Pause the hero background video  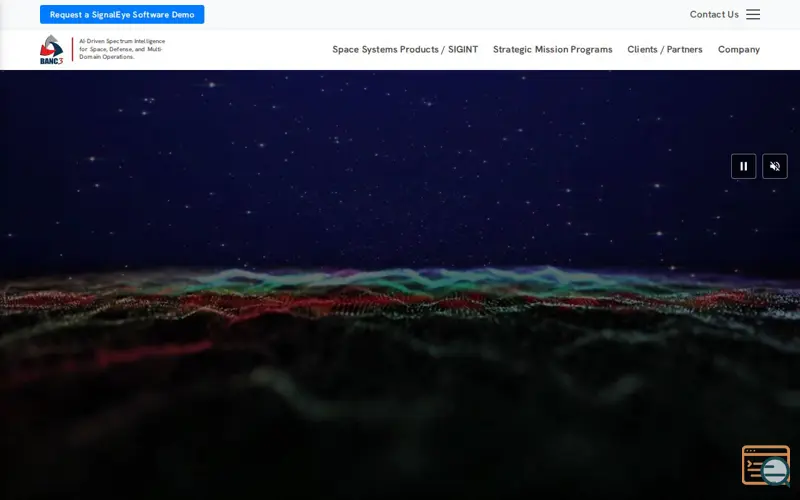[x=743, y=166]
